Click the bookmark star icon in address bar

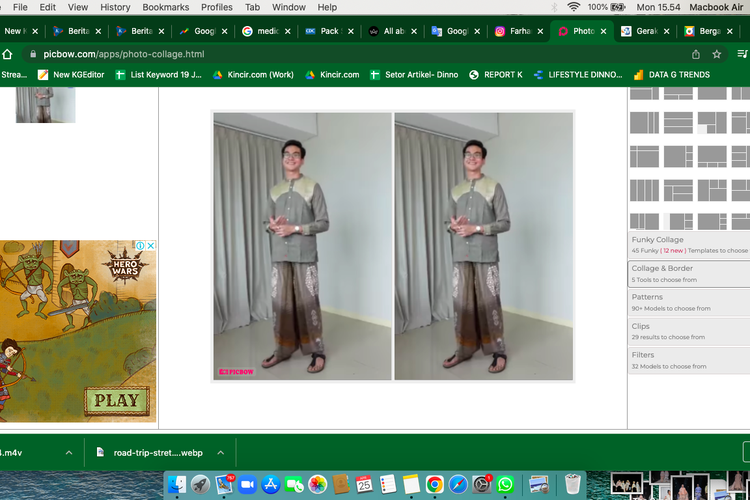click(717, 54)
